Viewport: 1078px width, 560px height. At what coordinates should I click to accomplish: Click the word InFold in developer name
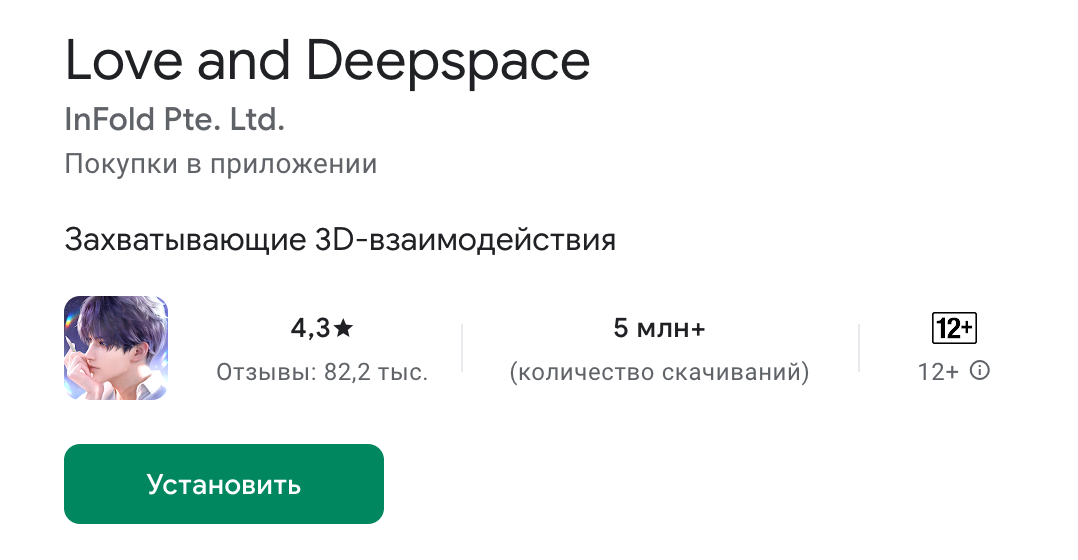(109, 120)
